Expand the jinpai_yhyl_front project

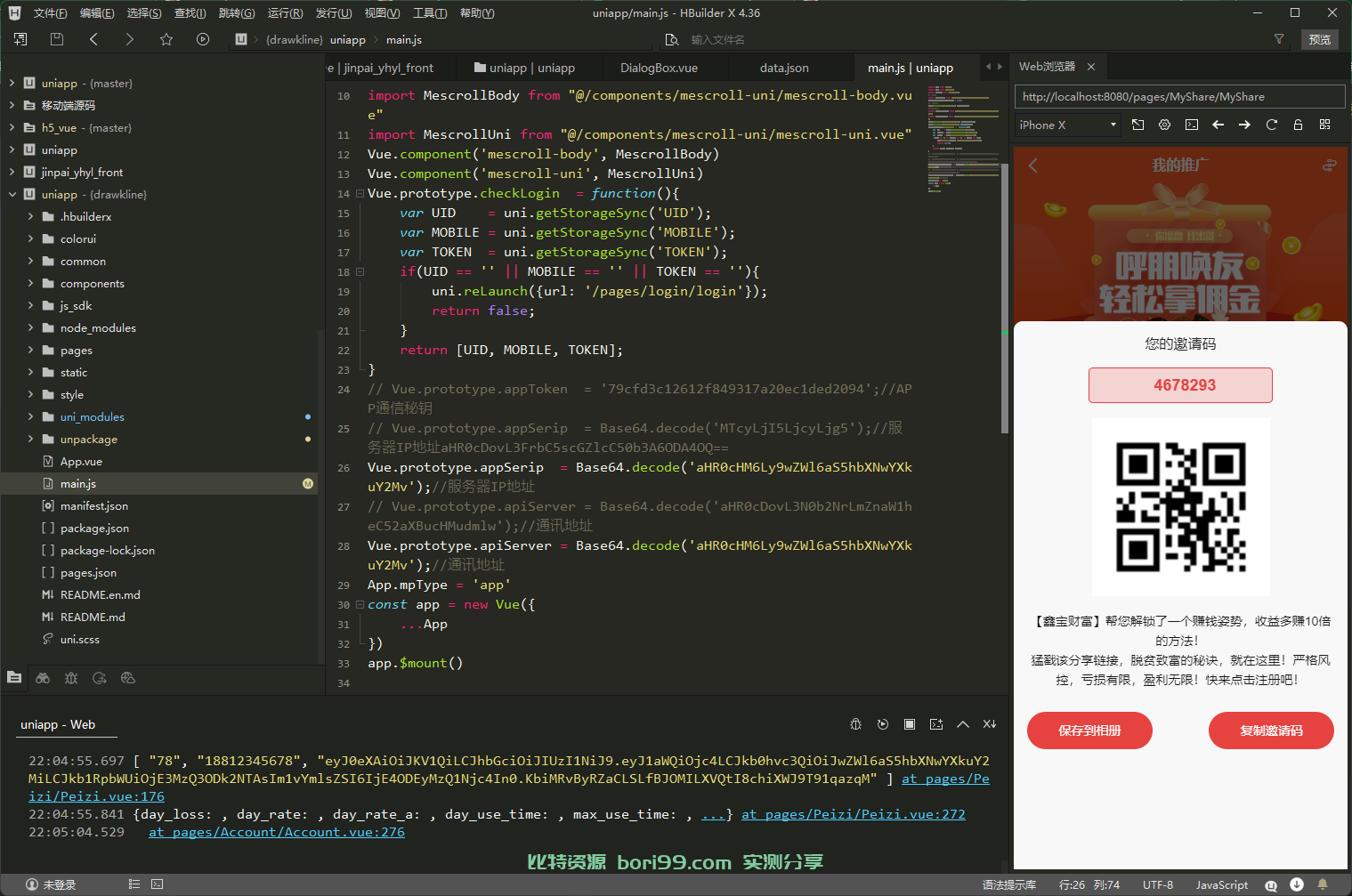pyautogui.click(x=12, y=172)
